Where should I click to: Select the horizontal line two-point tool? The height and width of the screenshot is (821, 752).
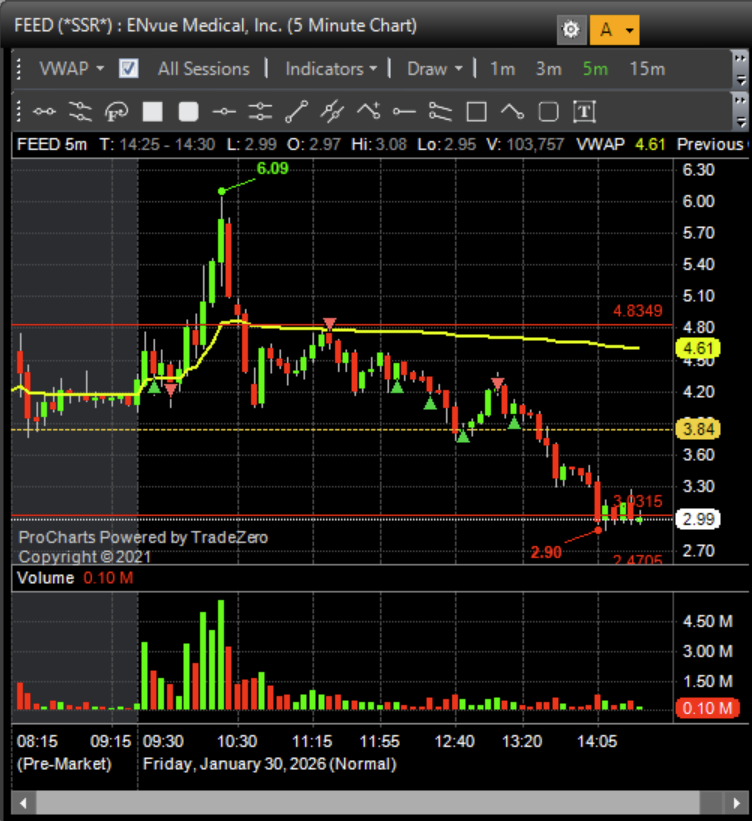(44, 112)
